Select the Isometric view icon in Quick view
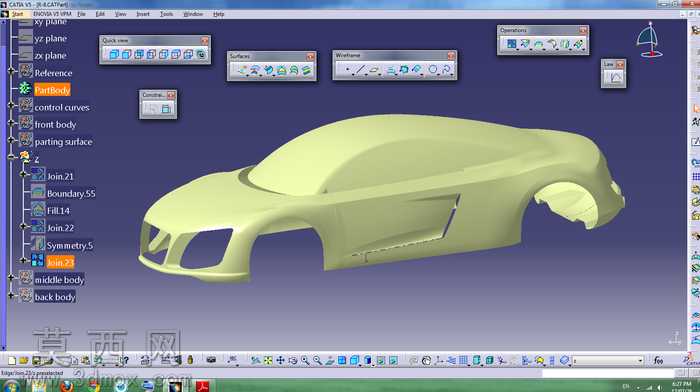The height and width of the screenshot is (392, 700). pos(114,54)
